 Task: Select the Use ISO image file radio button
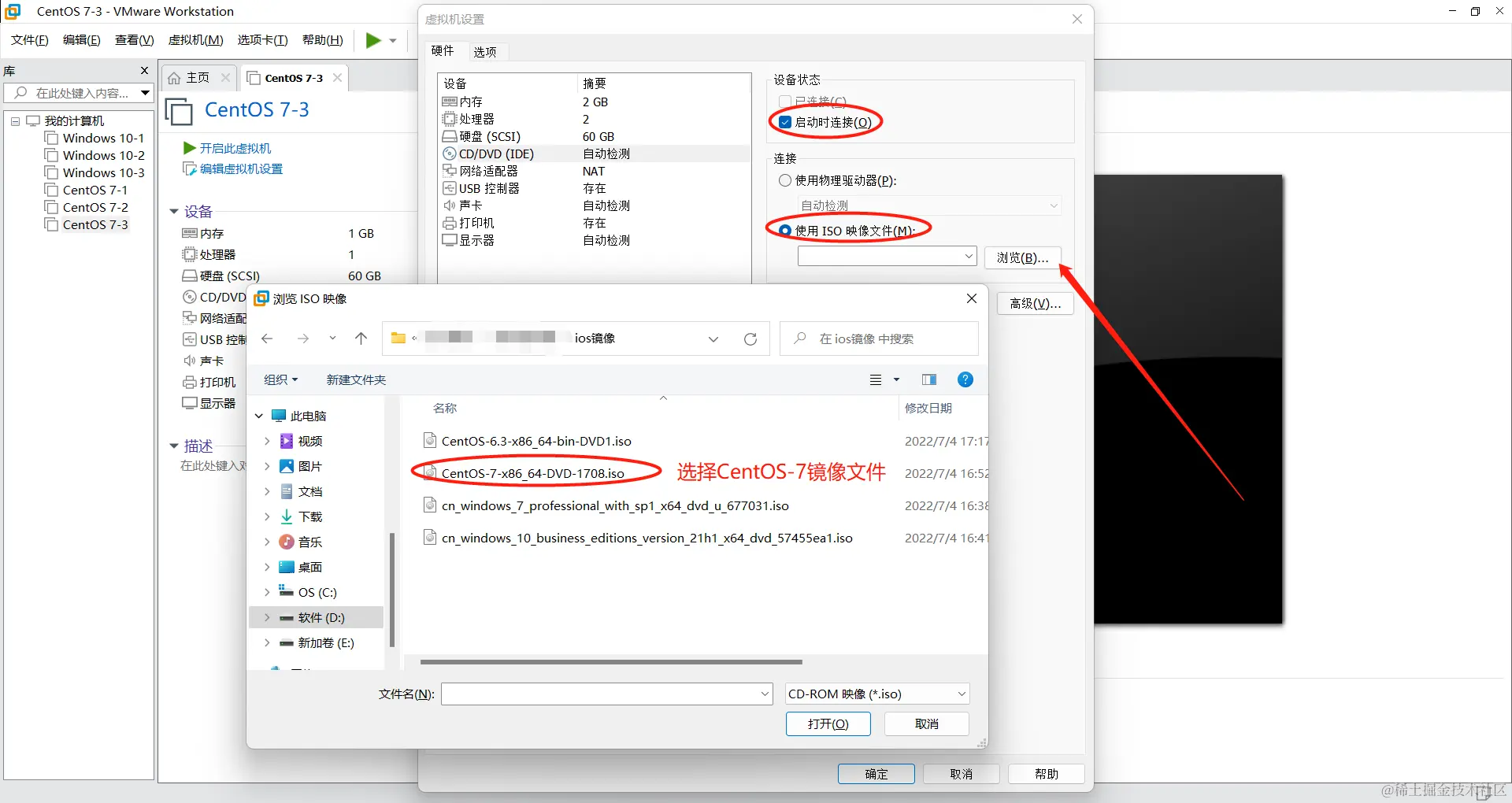pyautogui.click(x=785, y=231)
